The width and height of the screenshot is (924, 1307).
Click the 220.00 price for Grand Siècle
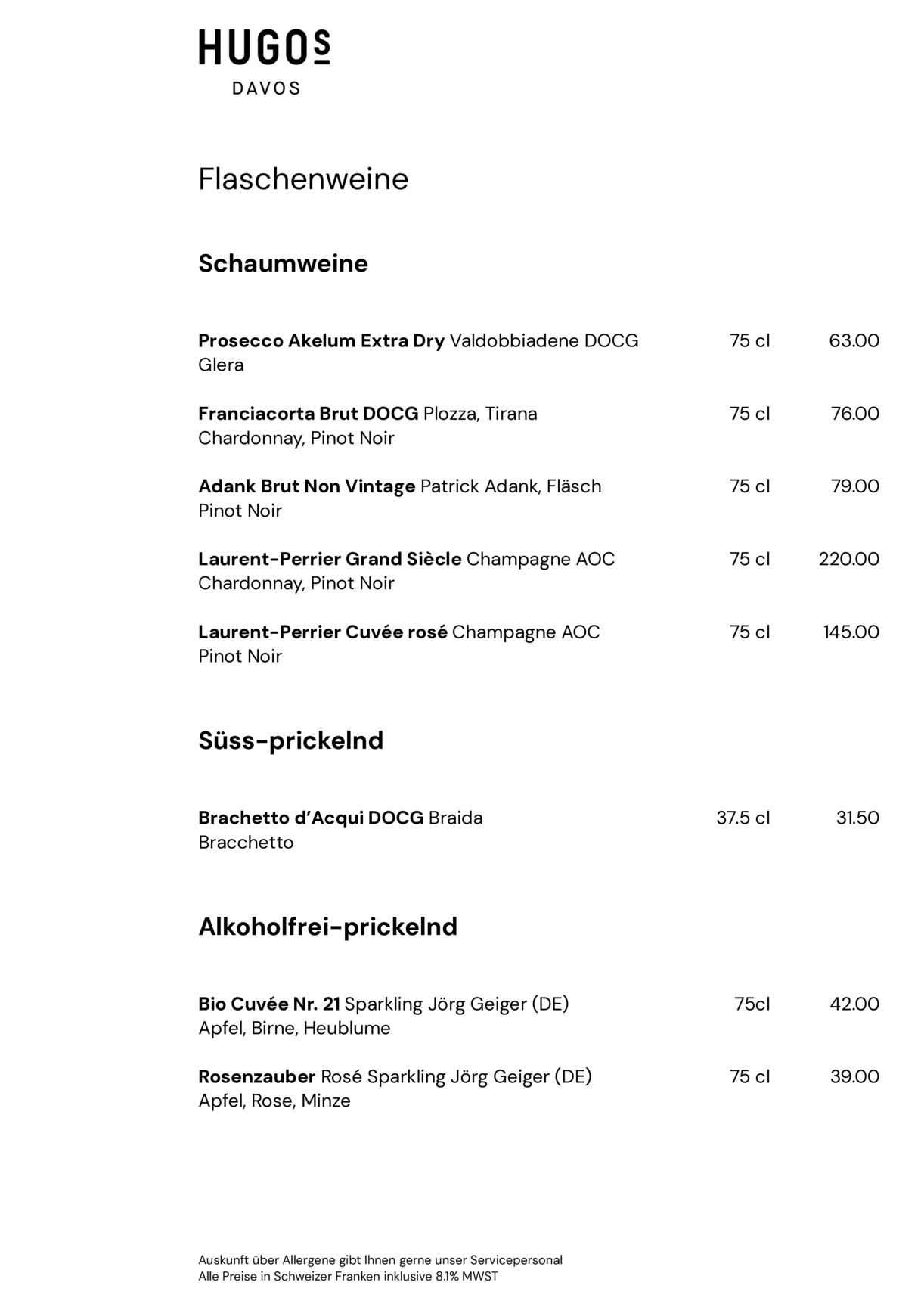tap(848, 559)
